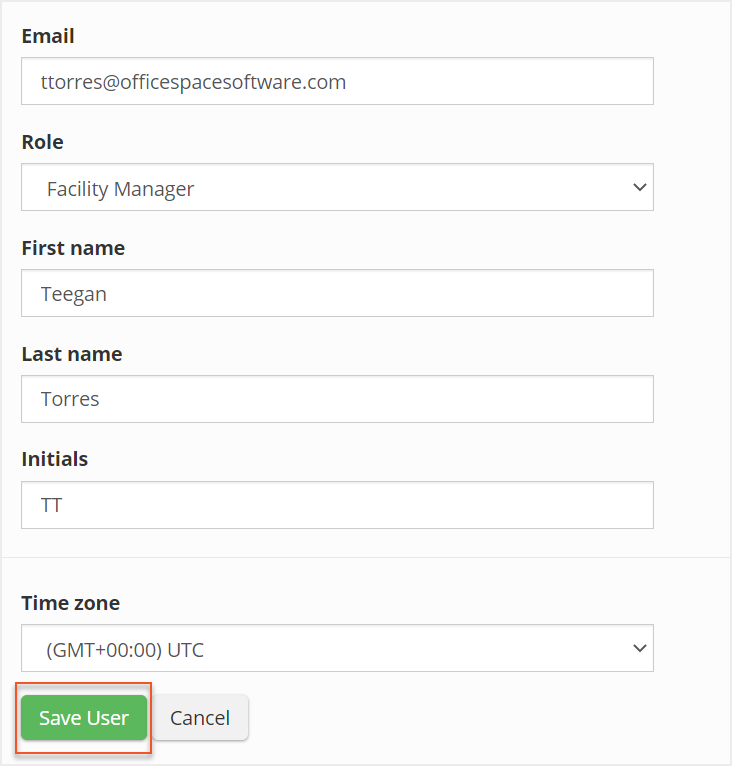This screenshot has height=766, width=732.
Task: Click the First name label
Action: click(73, 248)
